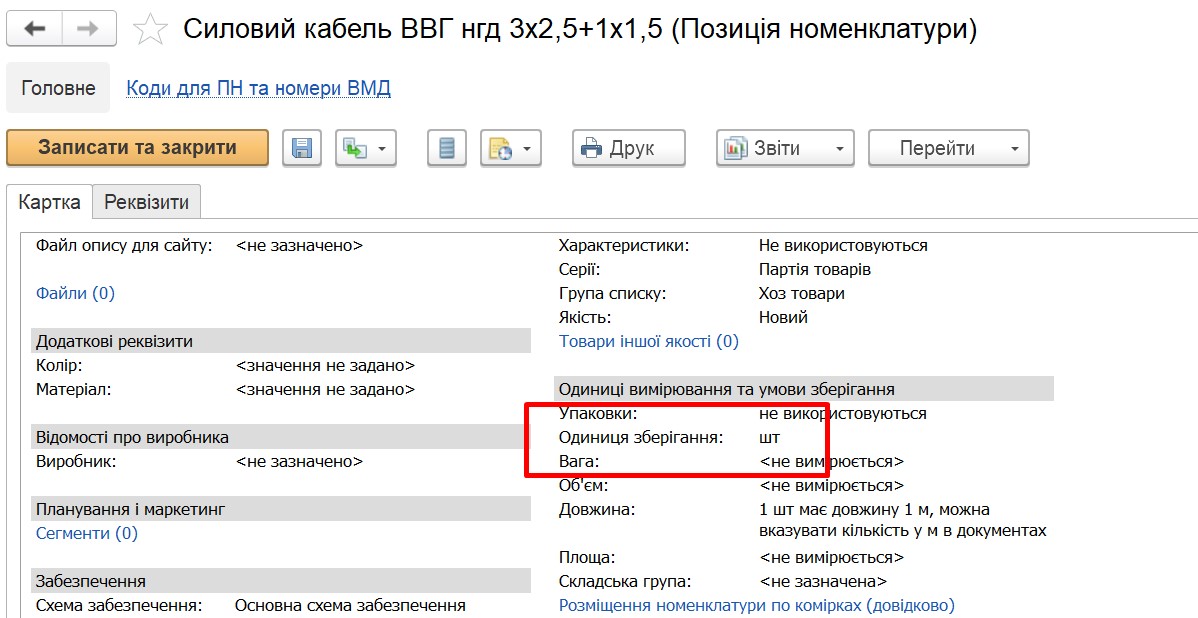Screen dimensions: 1198x618
Task: Go back with the left arrow button
Action: 34,29
